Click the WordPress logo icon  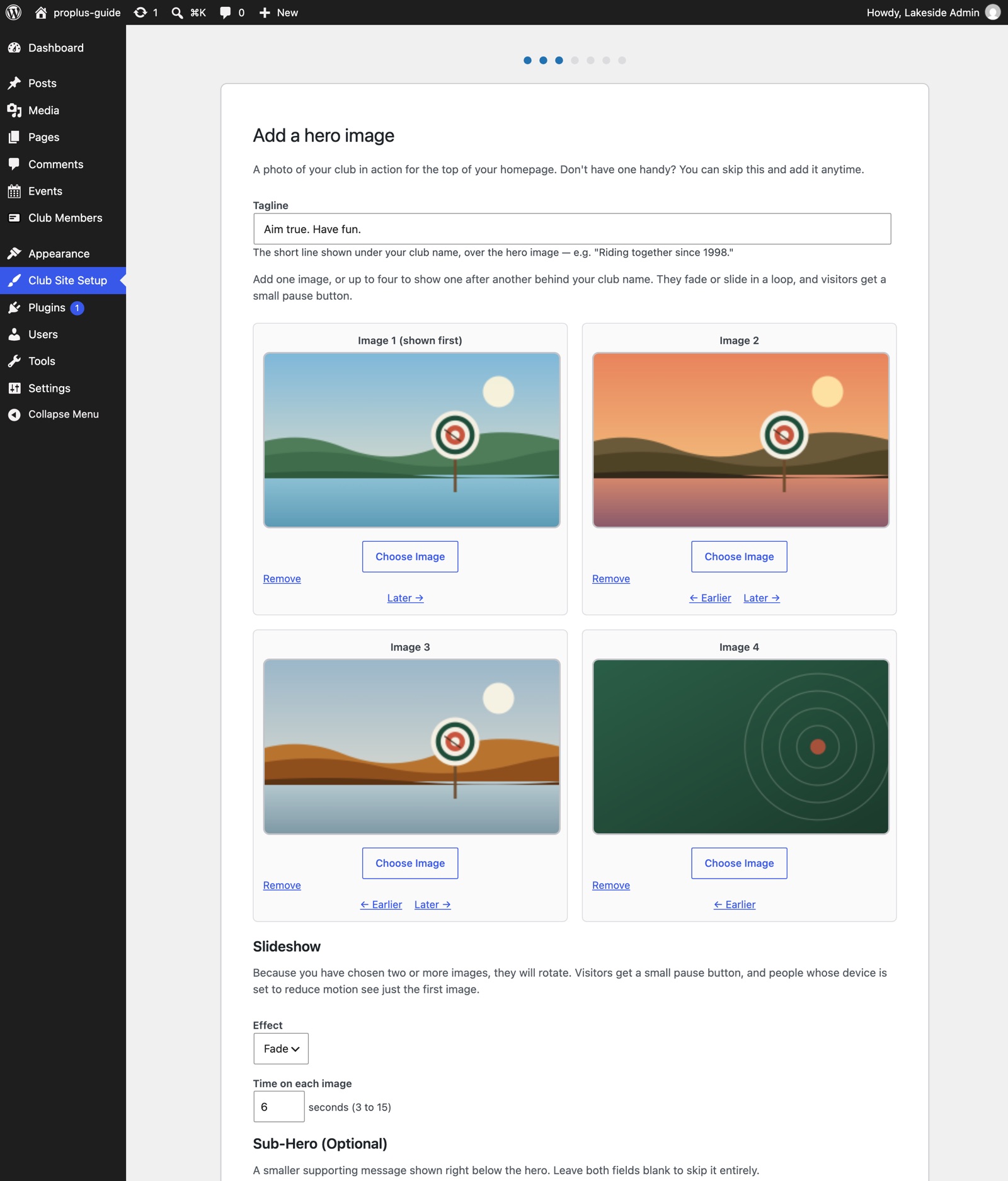click(13, 13)
